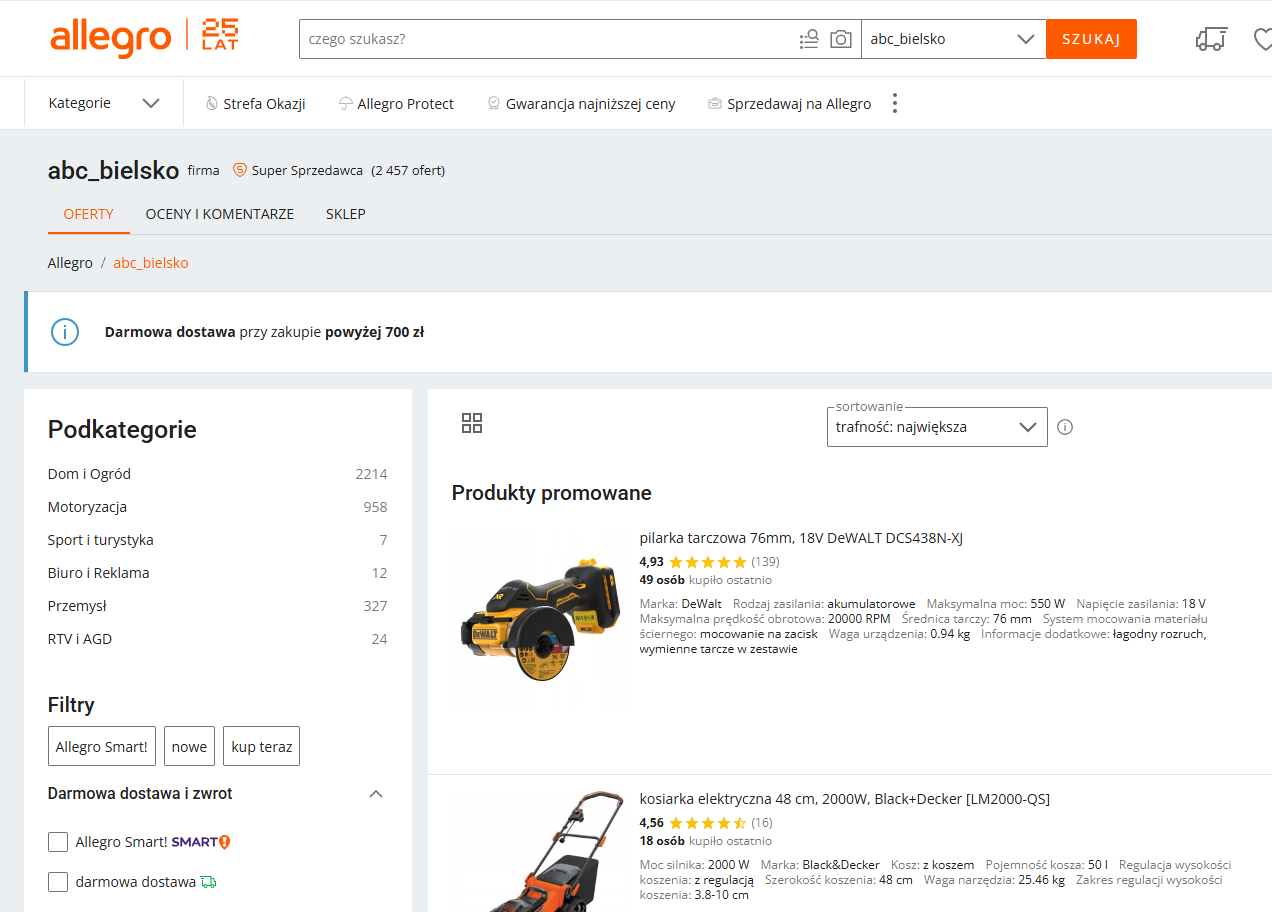Open Gwarancja najniższej ceny link
Viewport: 1272px width, 912px height.
pos(581,103)
